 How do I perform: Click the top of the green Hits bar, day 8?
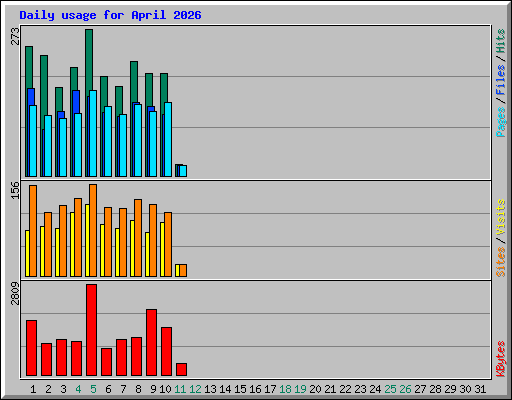(134, 63)
